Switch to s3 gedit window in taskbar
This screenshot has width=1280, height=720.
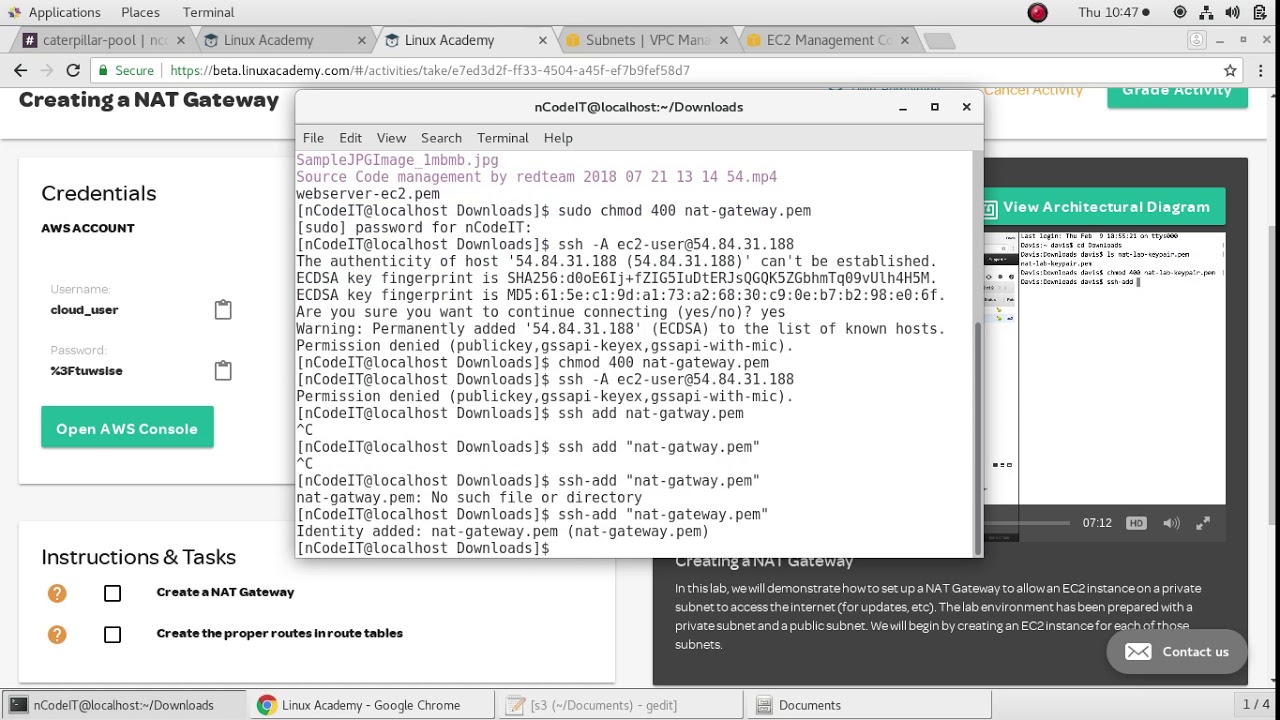pos(618,705)
